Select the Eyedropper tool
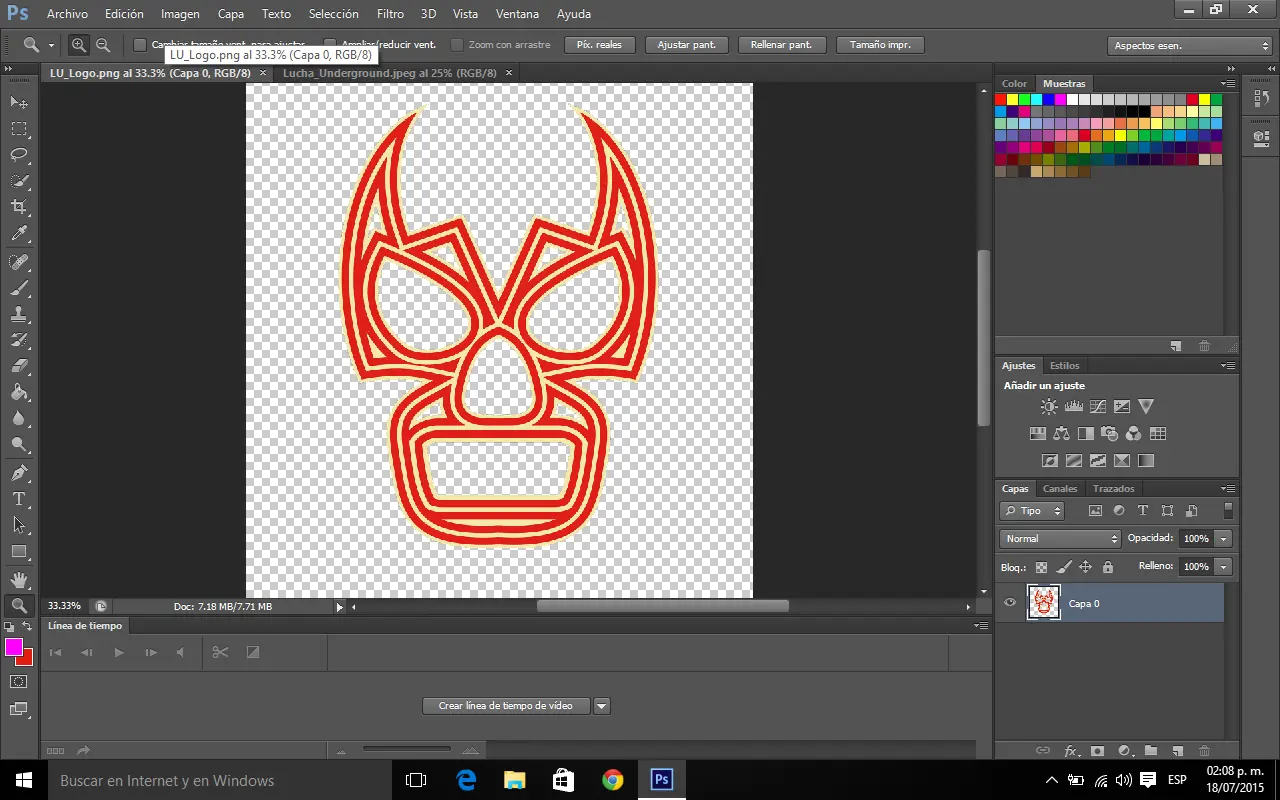The image size is (1280, 800). (x=19, y=234)
